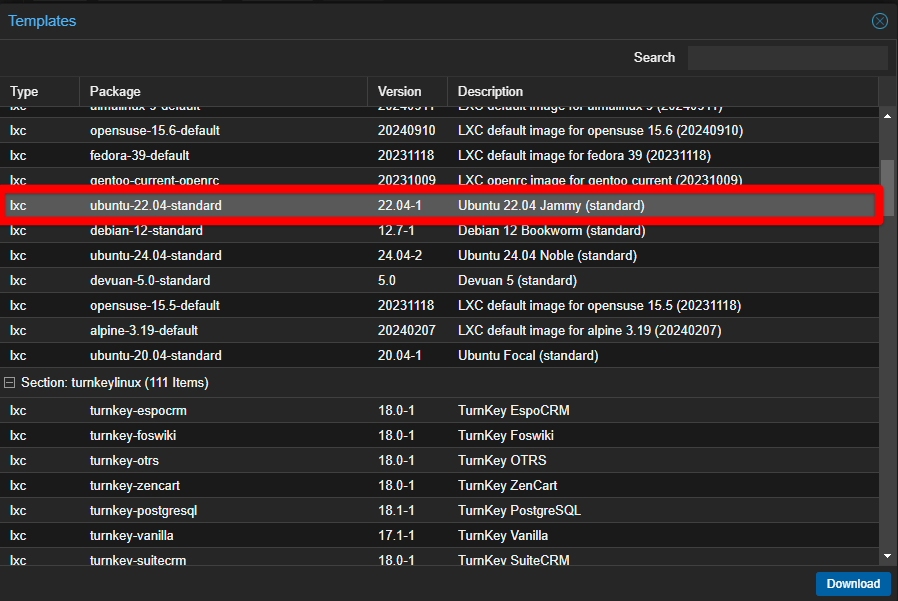Viewport: 898px width, 601px height.
Task: Select the fedora-39-default template
Action: 139,156
